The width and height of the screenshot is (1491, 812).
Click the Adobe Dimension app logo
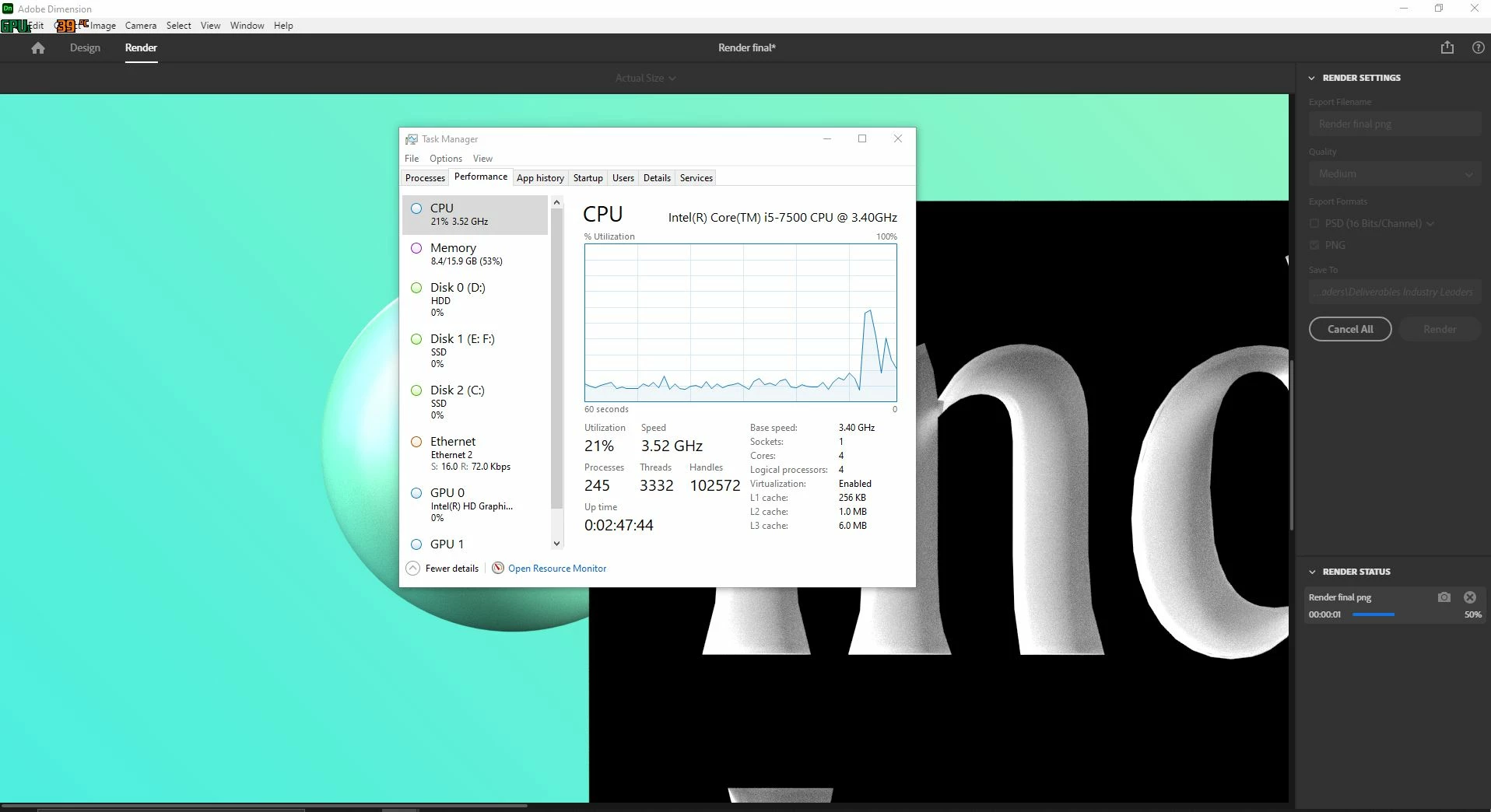point(8,9)
